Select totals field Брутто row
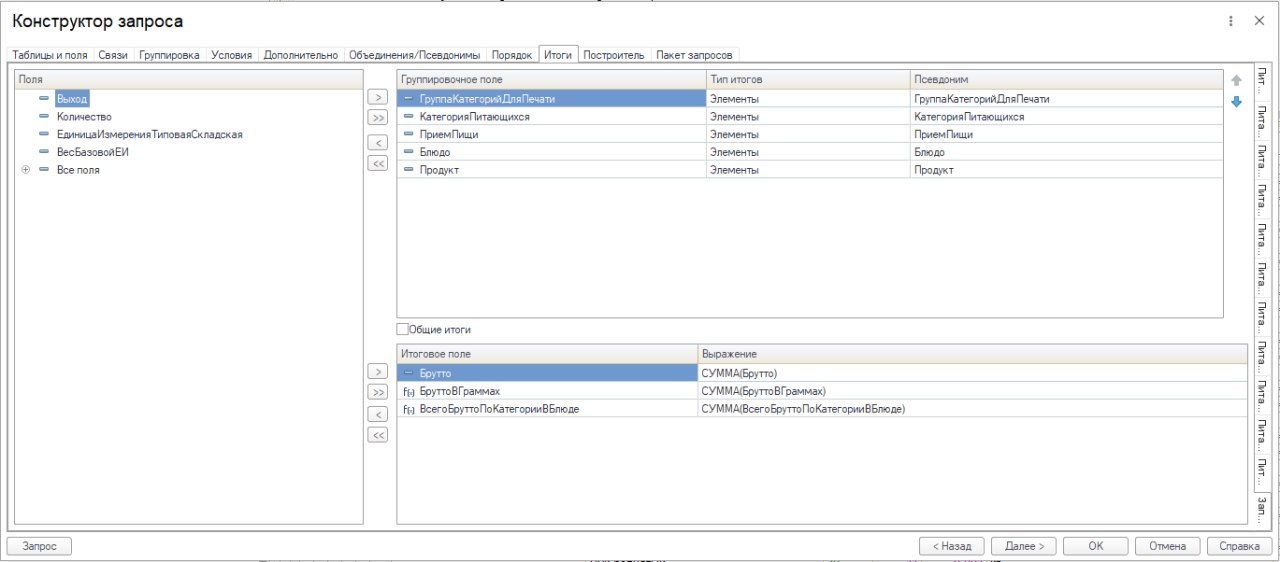The image size is (1280, 562). pyautogui.click(x=547, y=373)
